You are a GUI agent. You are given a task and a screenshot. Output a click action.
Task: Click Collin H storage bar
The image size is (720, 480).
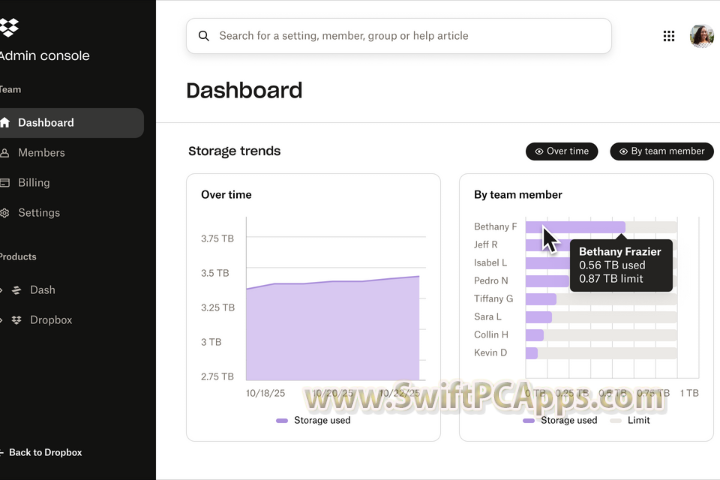[534, 335]
